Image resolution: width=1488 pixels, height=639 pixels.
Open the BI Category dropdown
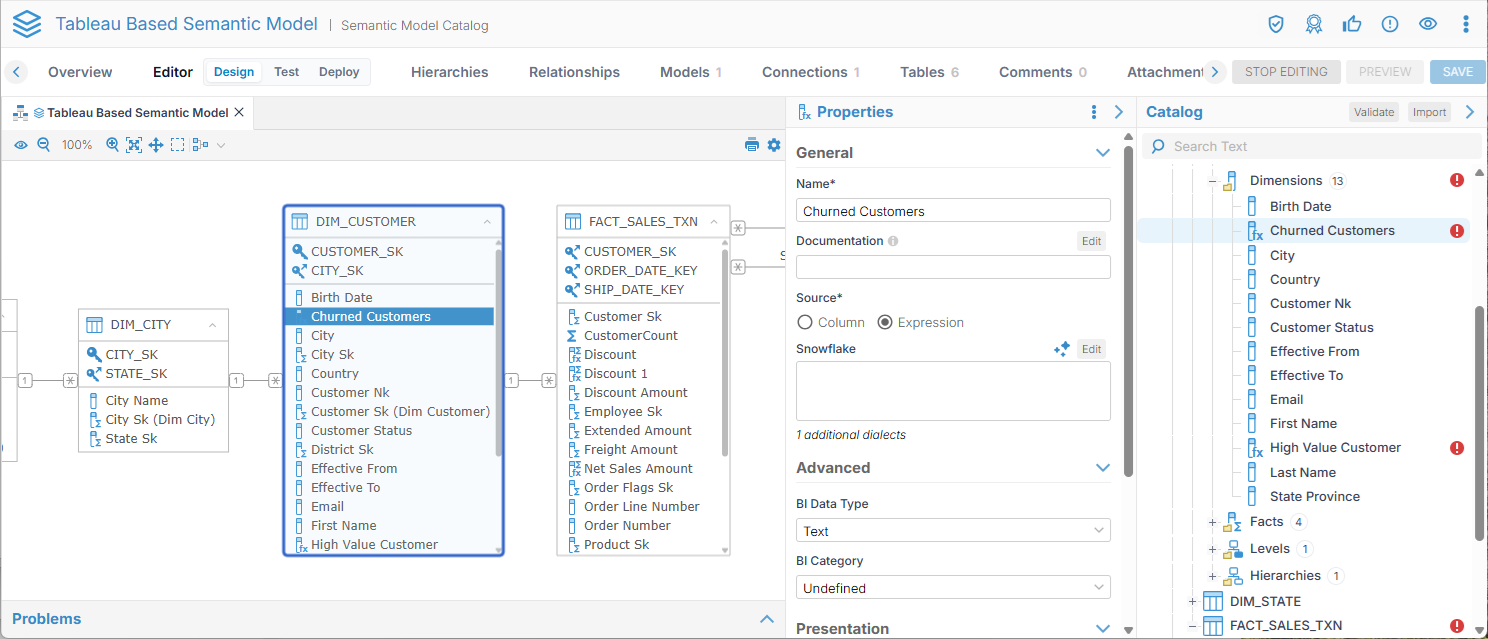click(x=953, y=588)
